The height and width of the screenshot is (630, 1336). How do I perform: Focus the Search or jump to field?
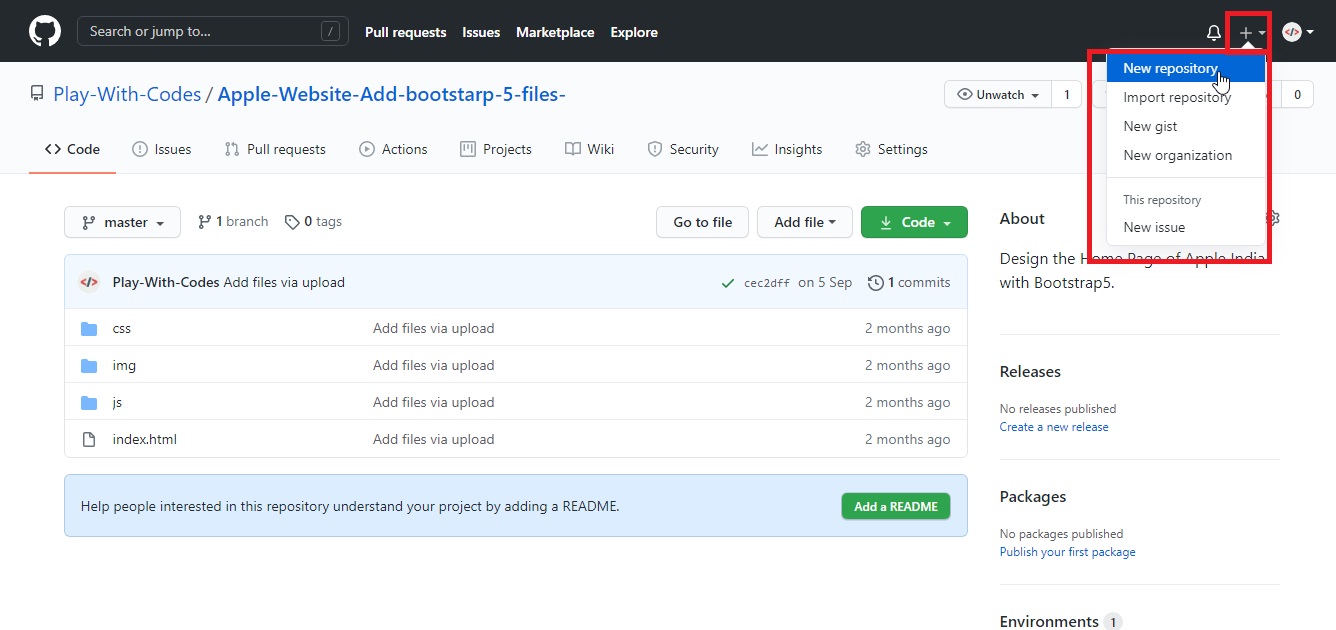click(214, 31)
